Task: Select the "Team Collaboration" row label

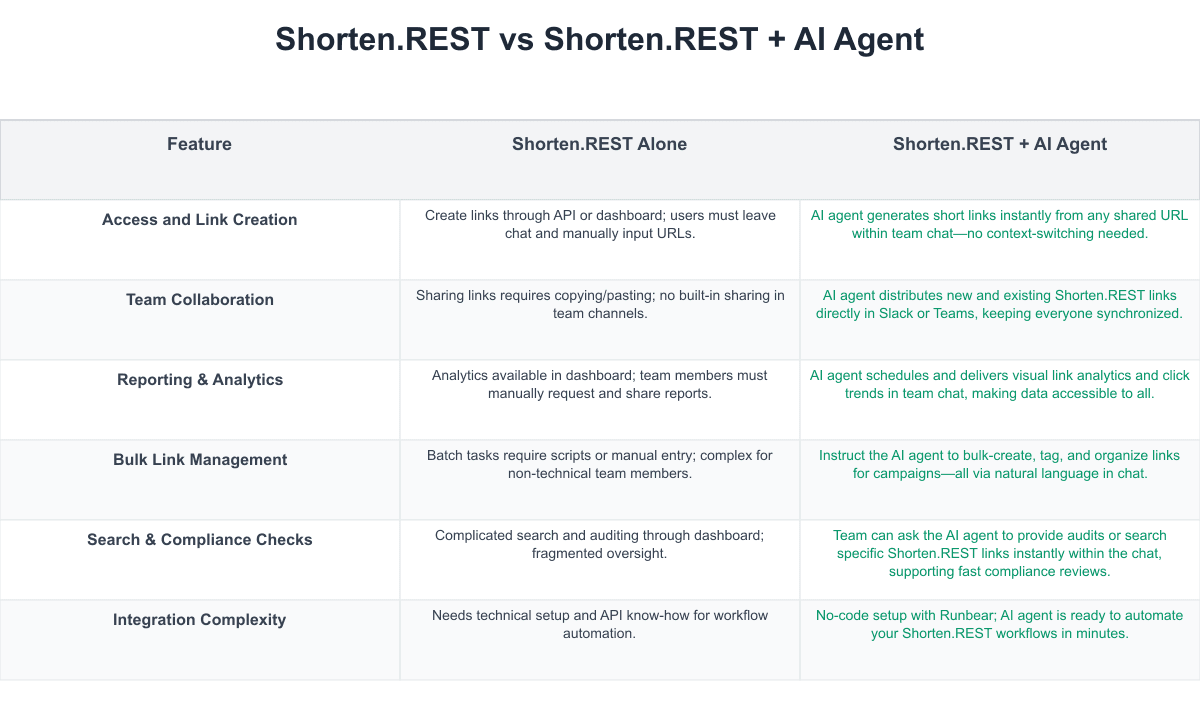Action: coord(199,300)
